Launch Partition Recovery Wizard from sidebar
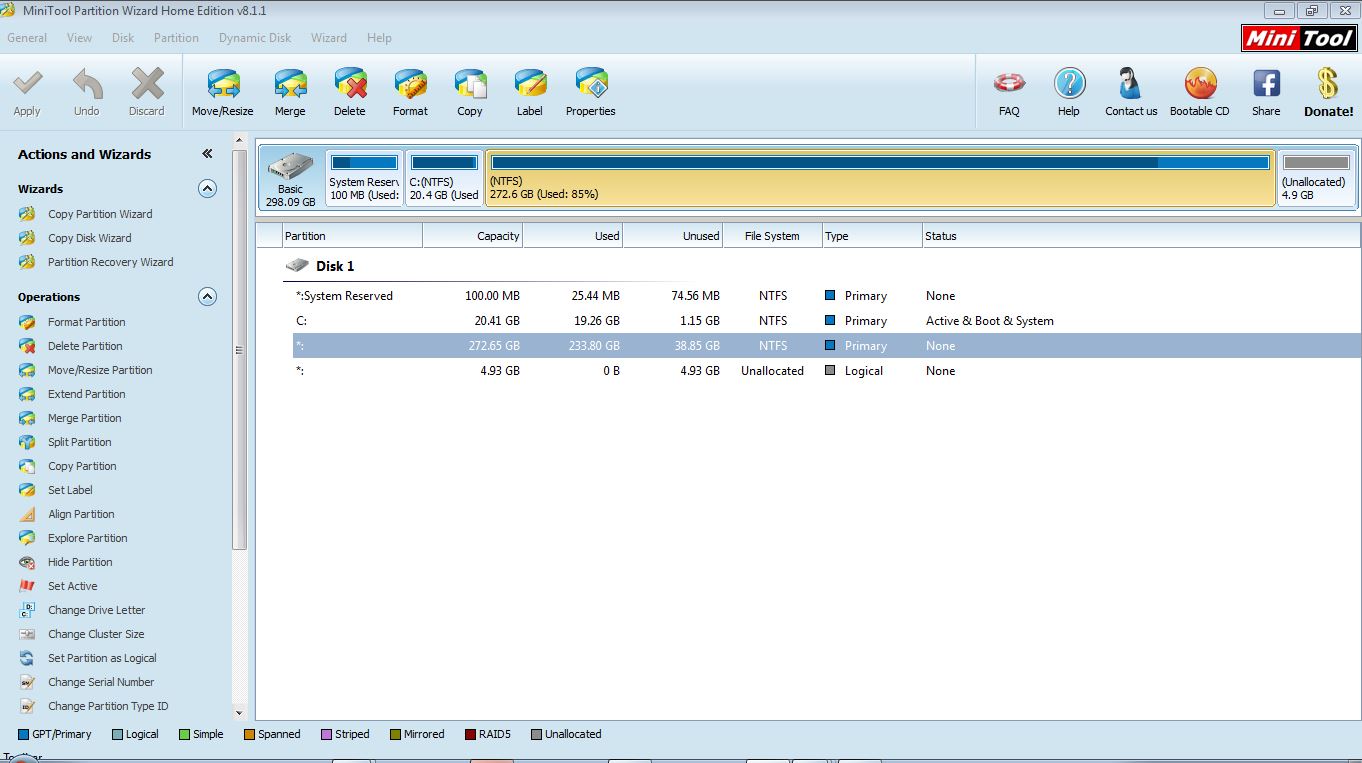 click(x=110, y=262)
